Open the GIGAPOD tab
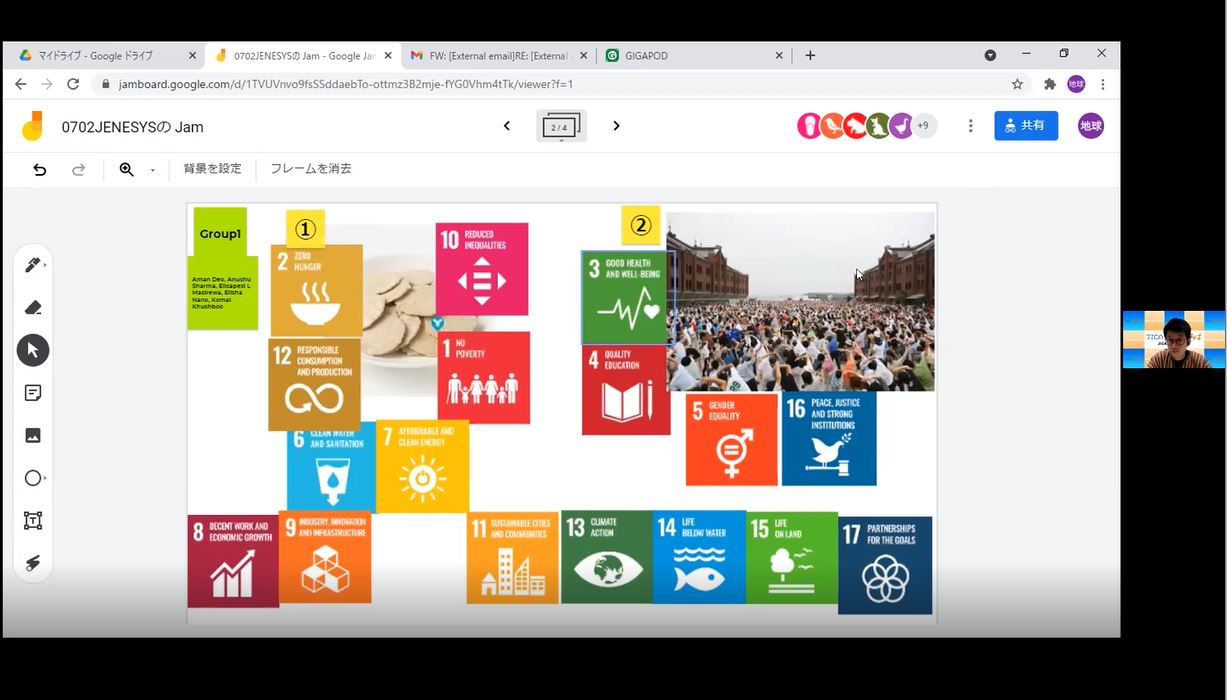The image size is (1227, 700). [x=692, y=56]
